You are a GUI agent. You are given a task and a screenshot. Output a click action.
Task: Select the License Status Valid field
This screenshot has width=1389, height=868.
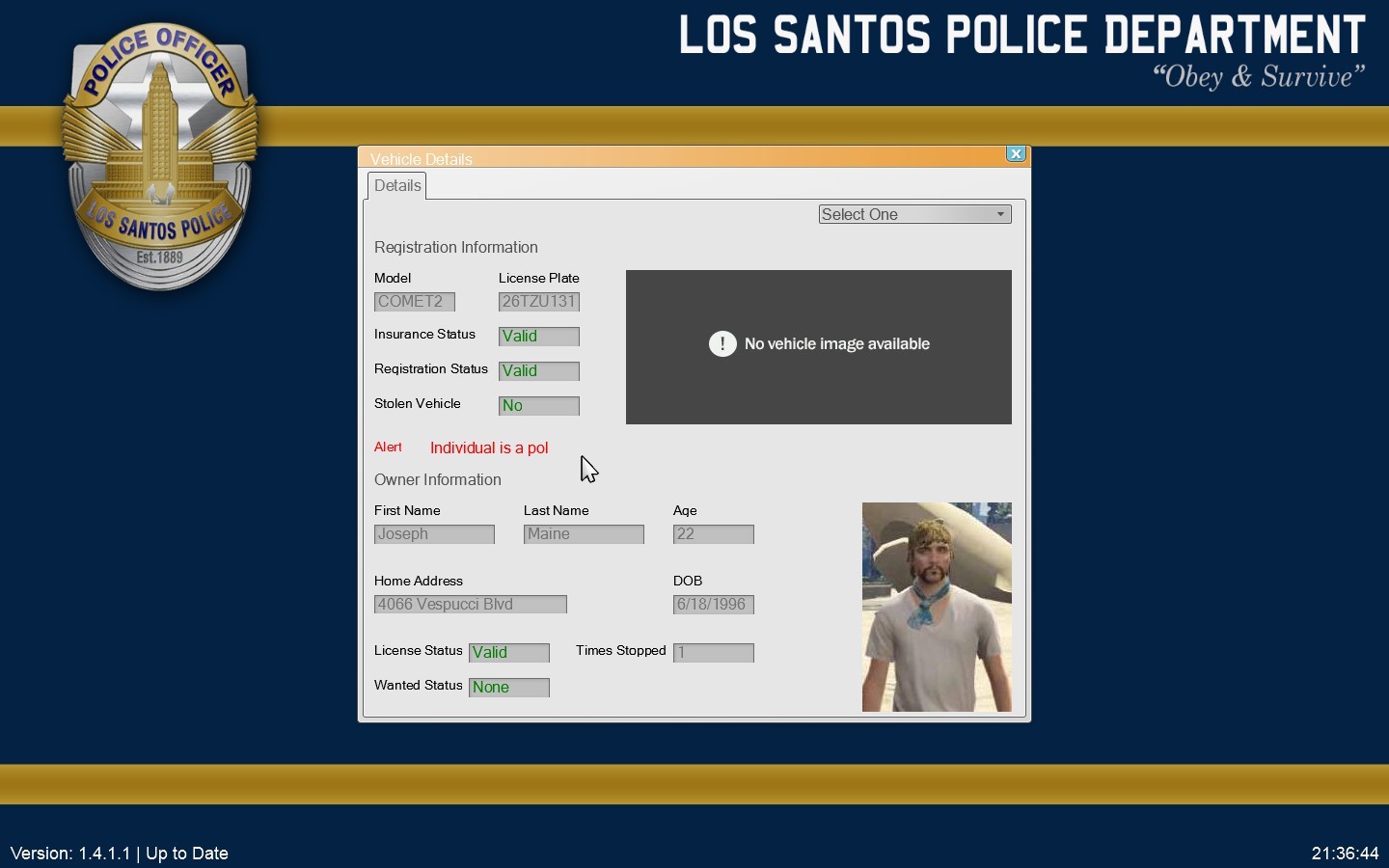(509, 653)
